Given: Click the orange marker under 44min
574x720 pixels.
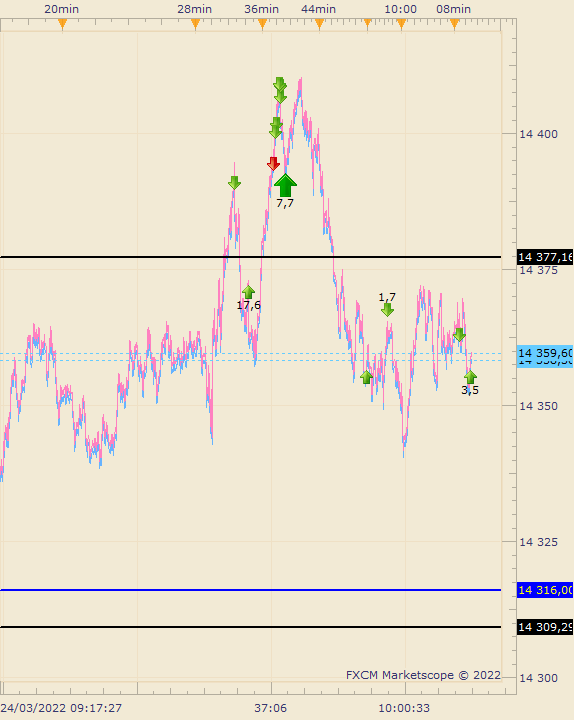Looking at the screenshot, I should [x=320, y=25].
